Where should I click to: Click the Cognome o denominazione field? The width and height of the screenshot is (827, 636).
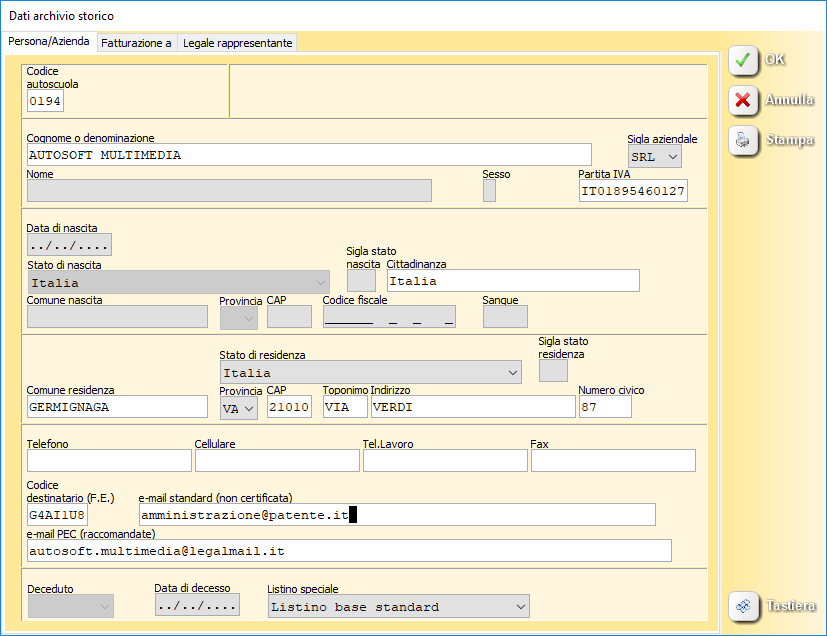(309, 155)
